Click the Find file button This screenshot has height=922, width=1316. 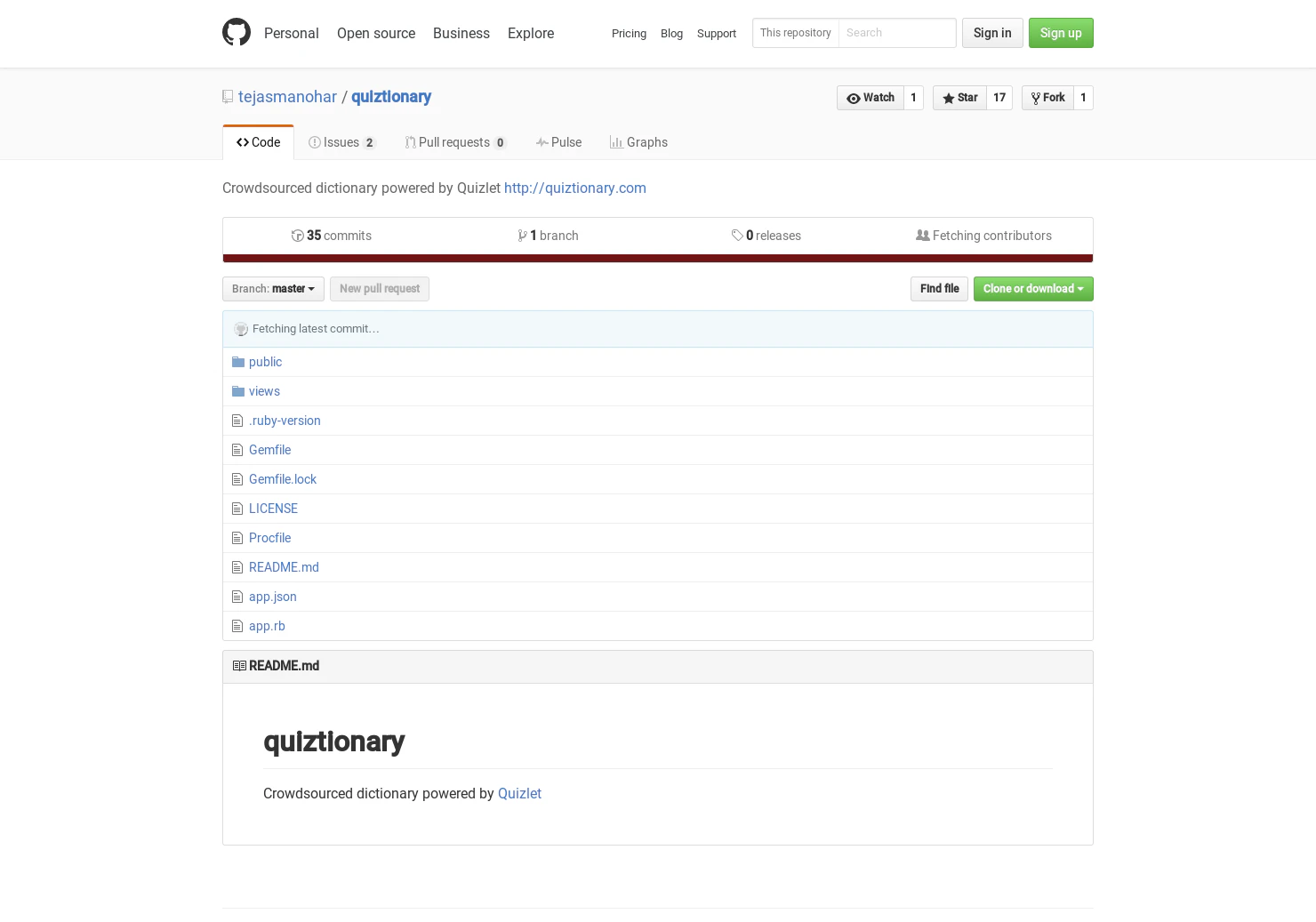click(x=939, y=288)
